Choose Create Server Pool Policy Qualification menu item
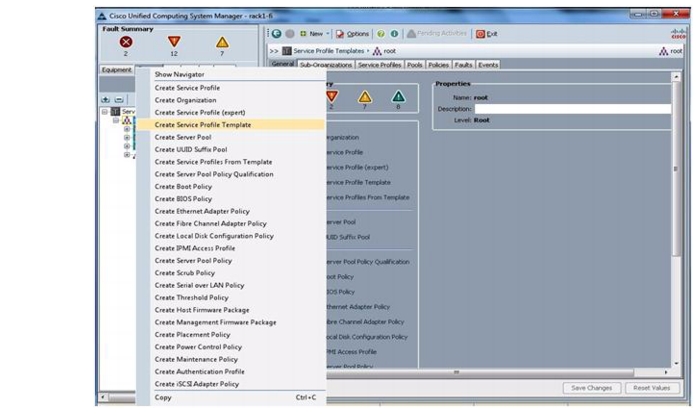698x414 pixels. [231, 174]
